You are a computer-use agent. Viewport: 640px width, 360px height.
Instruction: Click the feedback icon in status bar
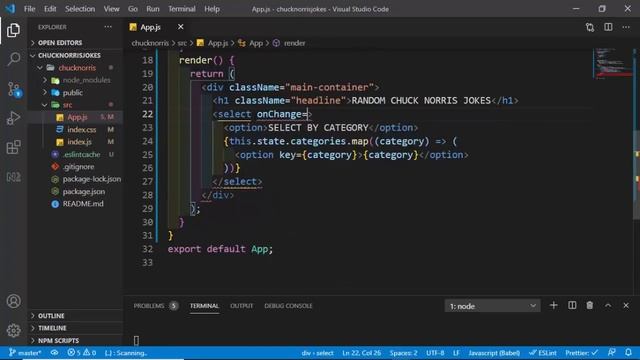pos(611,353)
